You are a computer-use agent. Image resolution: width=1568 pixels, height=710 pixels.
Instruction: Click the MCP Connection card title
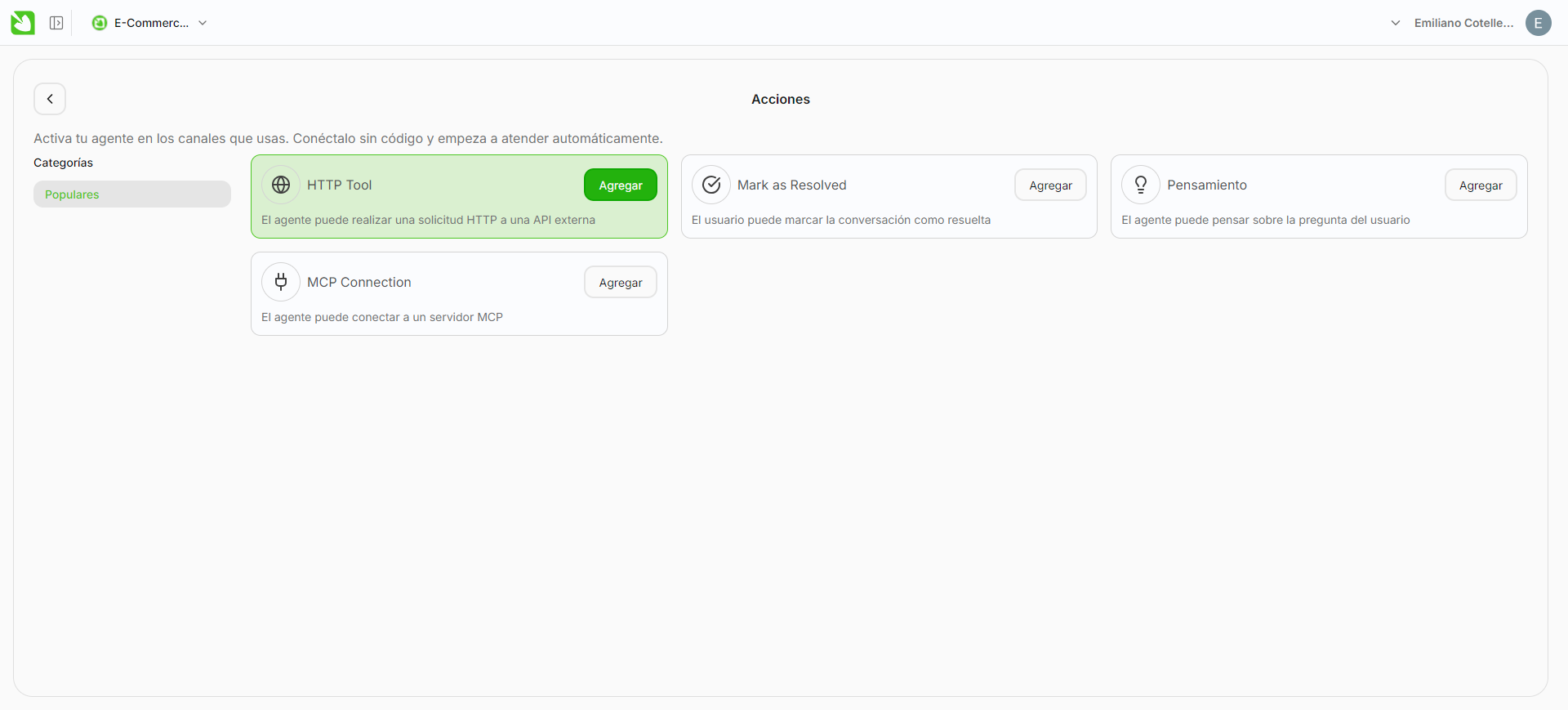359,282
